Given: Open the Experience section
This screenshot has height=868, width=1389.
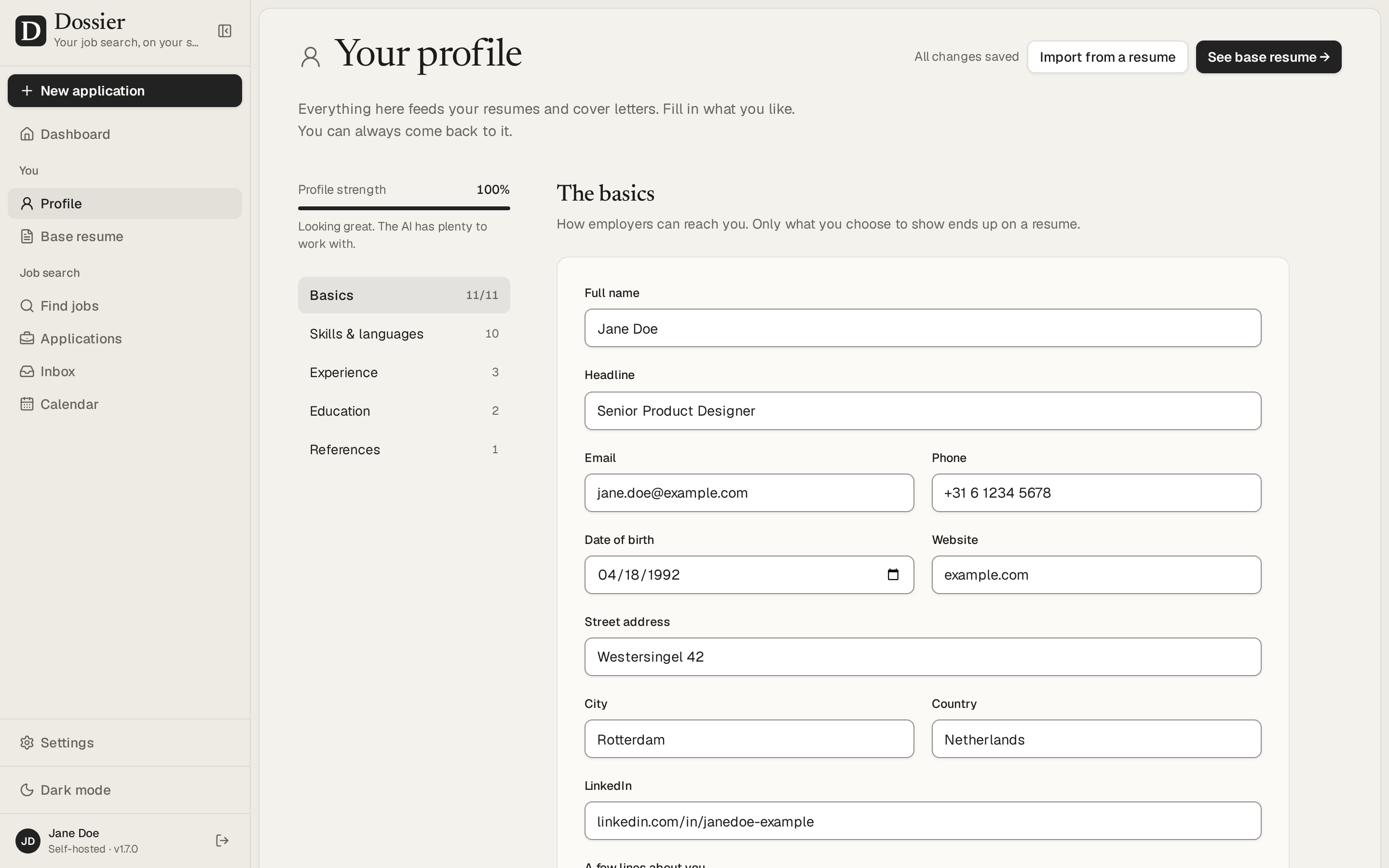Looking at the screenshot, I should tap(404, 372).
